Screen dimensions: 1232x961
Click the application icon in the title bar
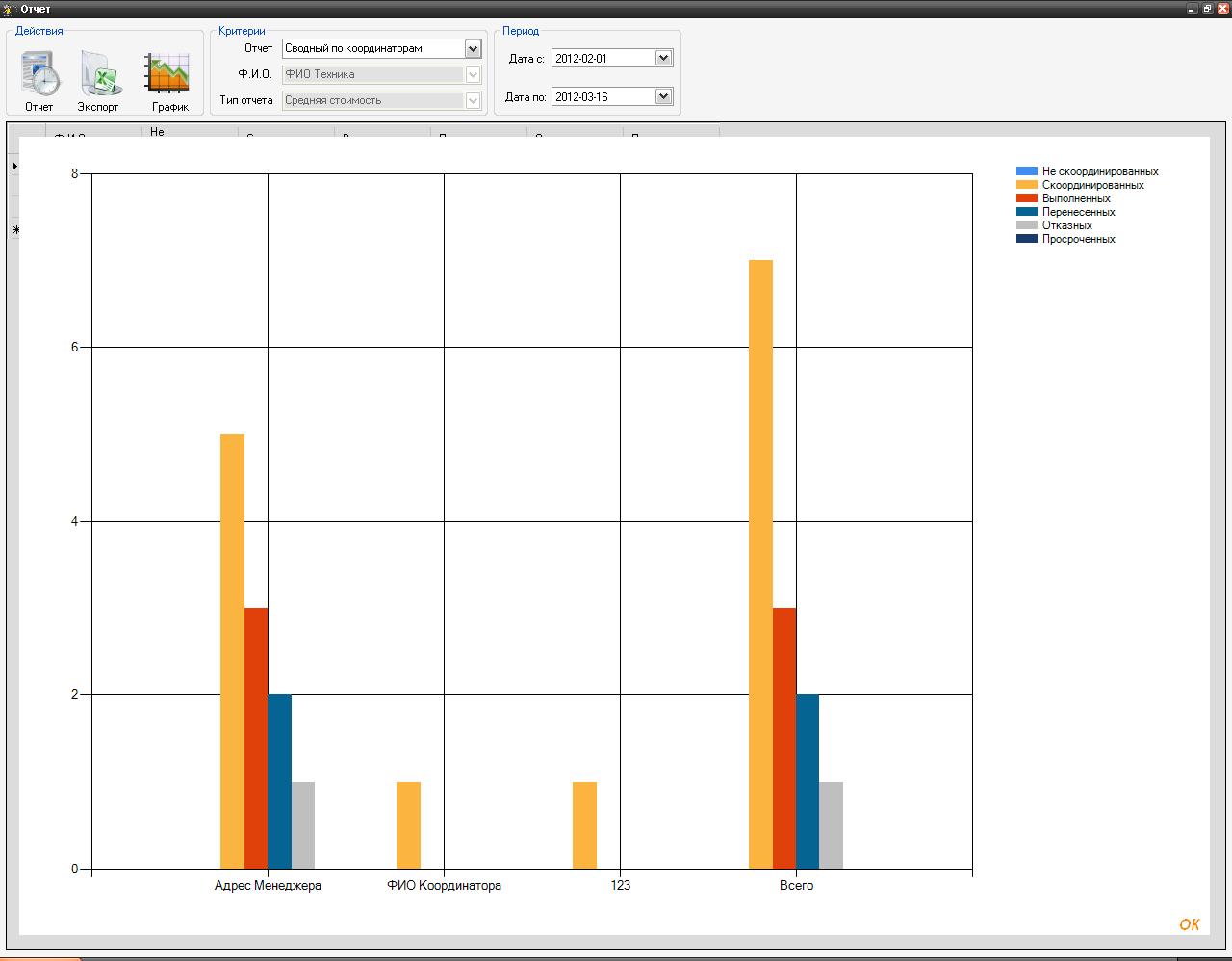pyautogui.click(x=10, y=9)
